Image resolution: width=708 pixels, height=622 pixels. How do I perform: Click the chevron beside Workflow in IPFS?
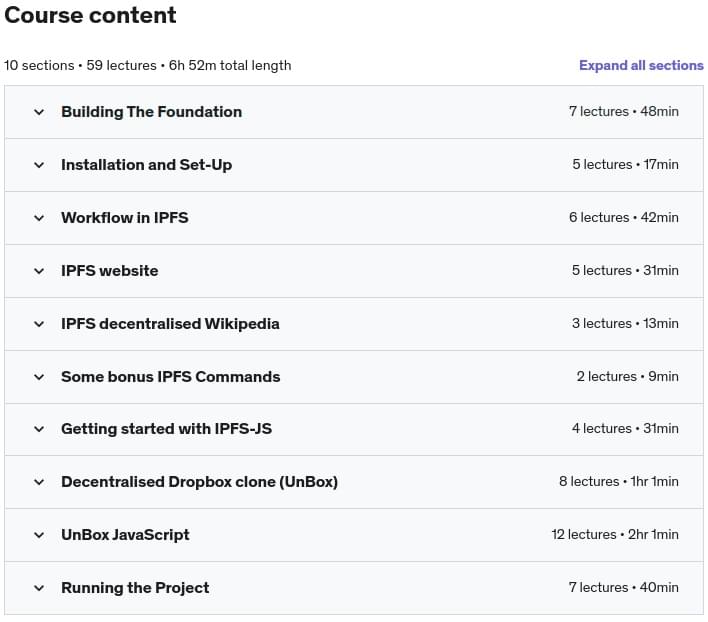pyautogui.click(x=39, y=218)
